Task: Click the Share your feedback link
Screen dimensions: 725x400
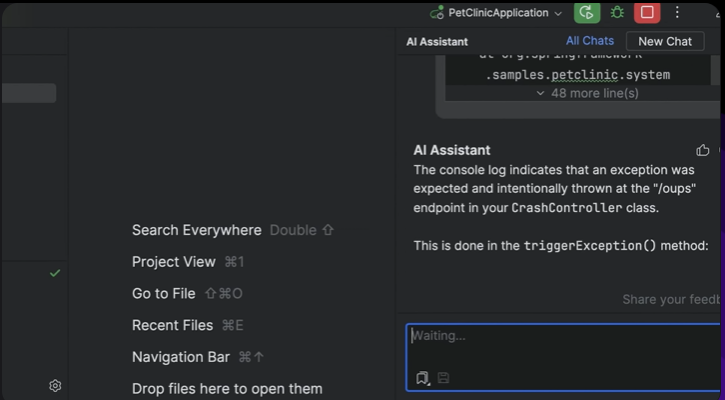Action: (673, 300)
